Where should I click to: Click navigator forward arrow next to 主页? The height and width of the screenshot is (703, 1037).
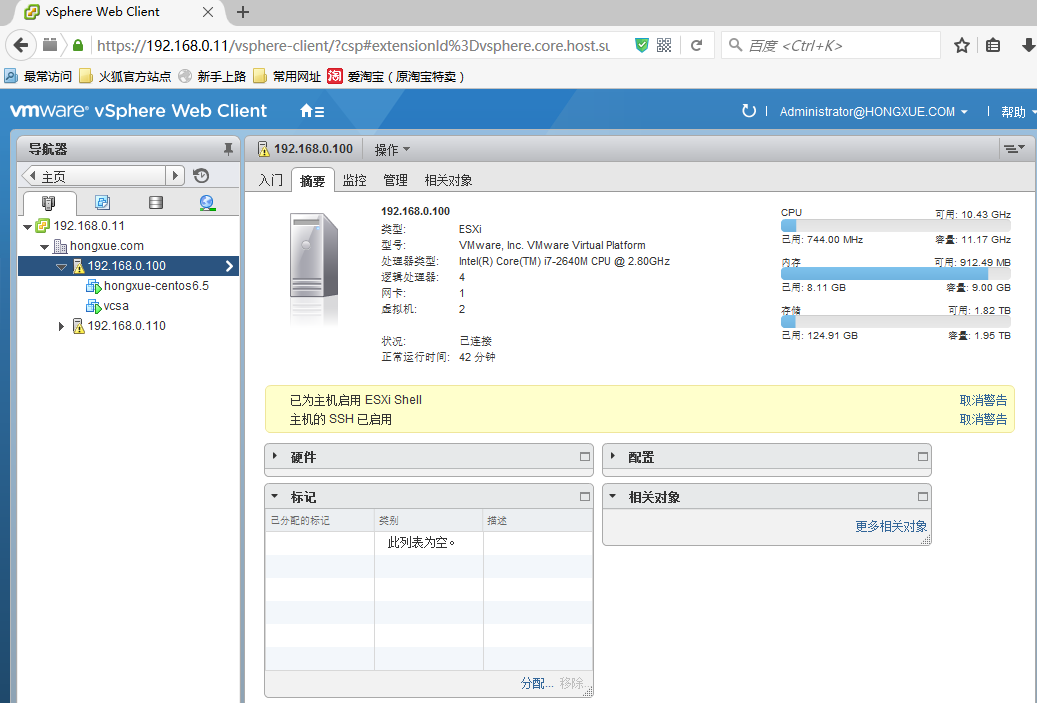point(175,176)
